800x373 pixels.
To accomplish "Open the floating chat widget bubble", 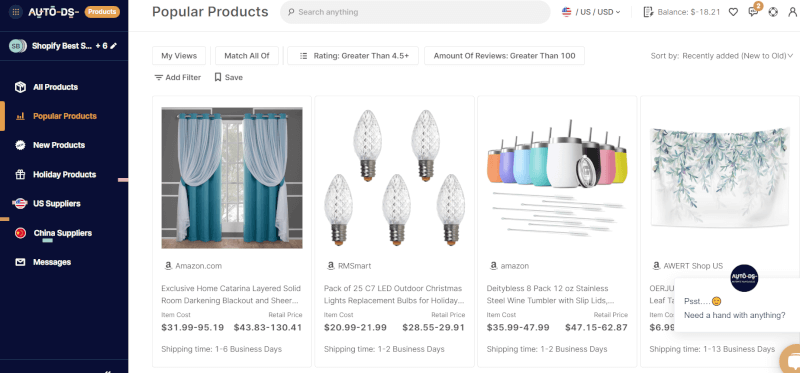I will pos(791,359).
